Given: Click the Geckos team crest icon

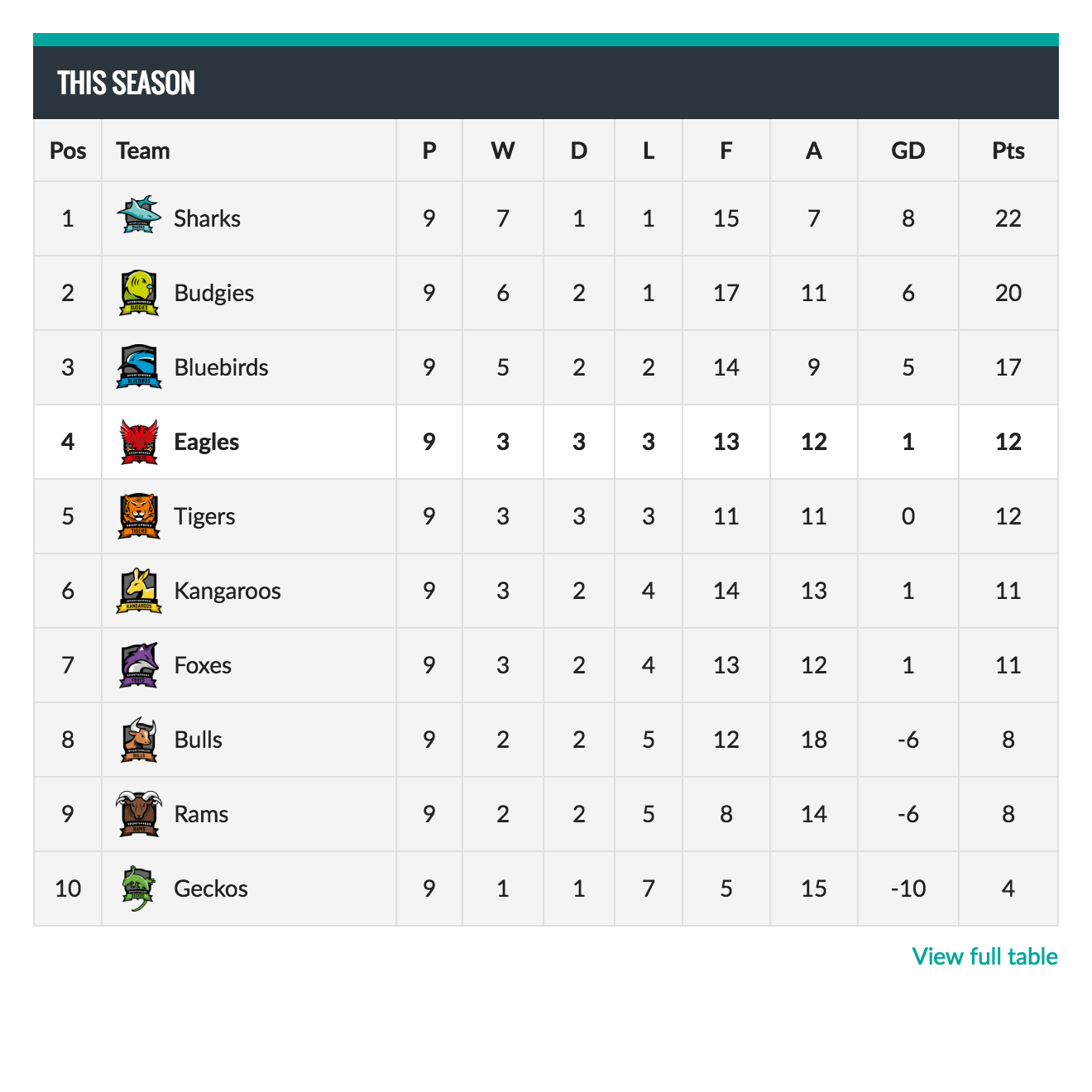Looking at the screenshot, I should coord(138,888).
